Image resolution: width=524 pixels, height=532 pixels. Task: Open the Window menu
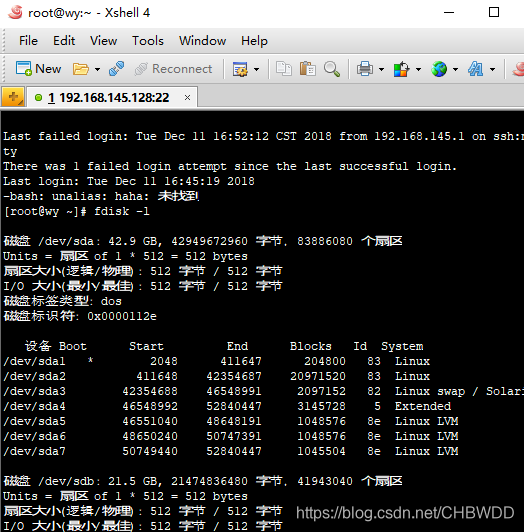[203, 41]
